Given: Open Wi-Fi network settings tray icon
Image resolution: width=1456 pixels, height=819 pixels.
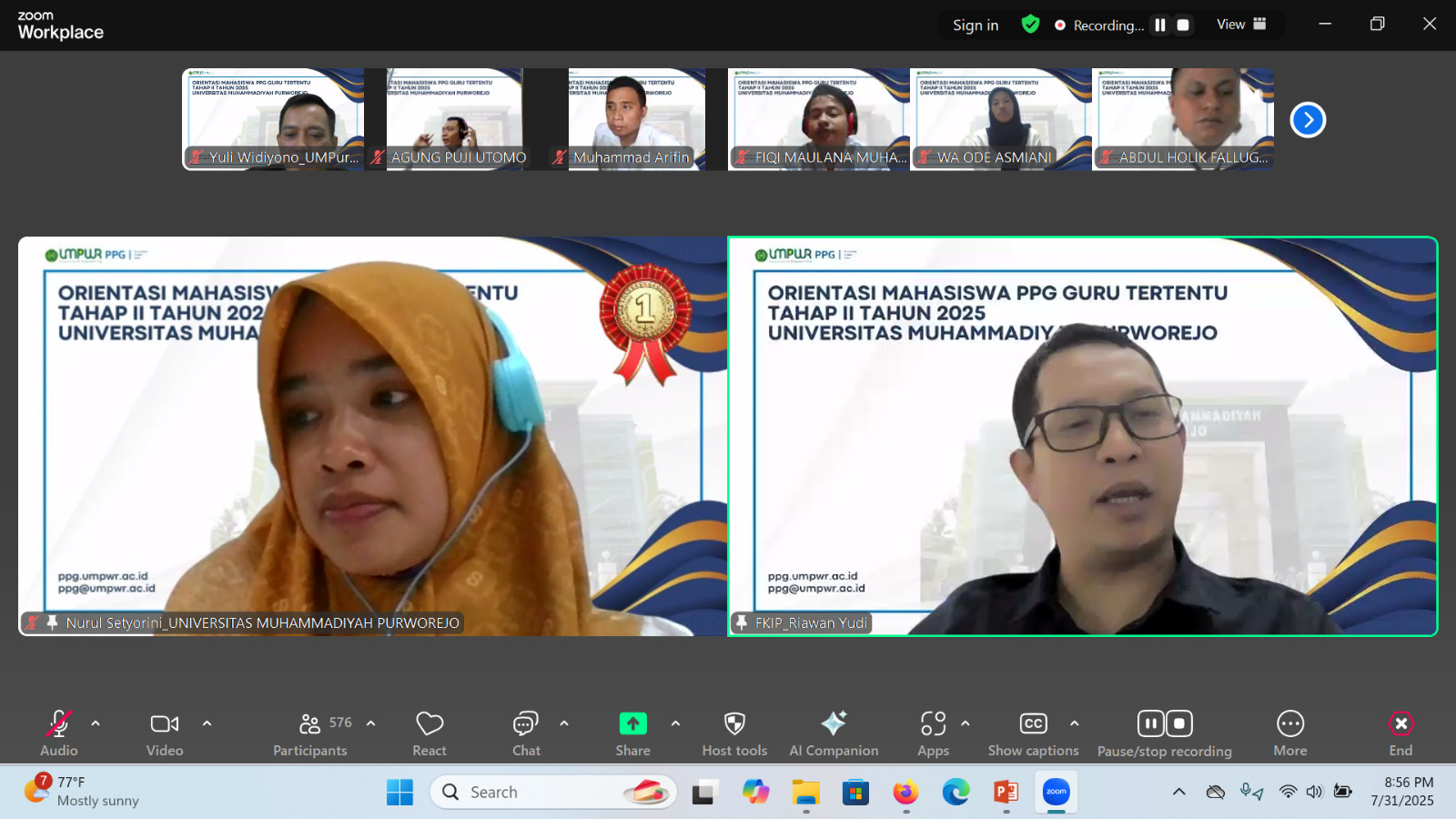Looking at the screenshot, I should click(x=1288, y=792).
